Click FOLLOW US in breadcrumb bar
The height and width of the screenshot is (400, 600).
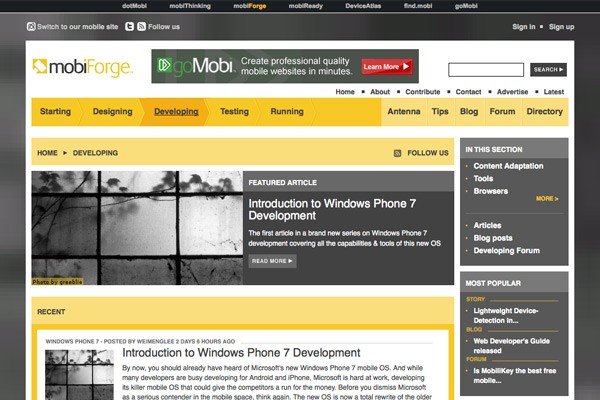coord(428,153)
